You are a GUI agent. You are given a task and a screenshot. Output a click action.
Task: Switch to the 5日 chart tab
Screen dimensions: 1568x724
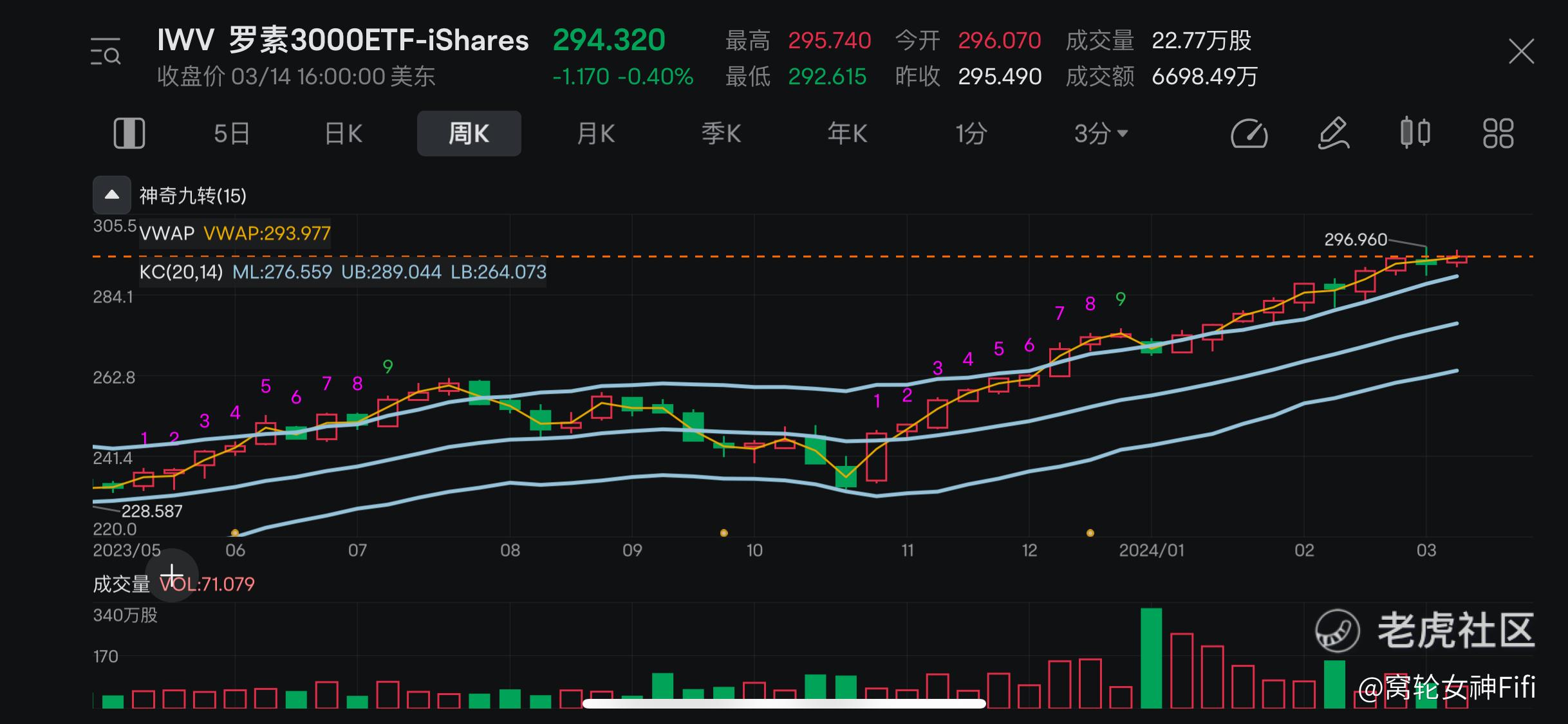pos(232,134)
